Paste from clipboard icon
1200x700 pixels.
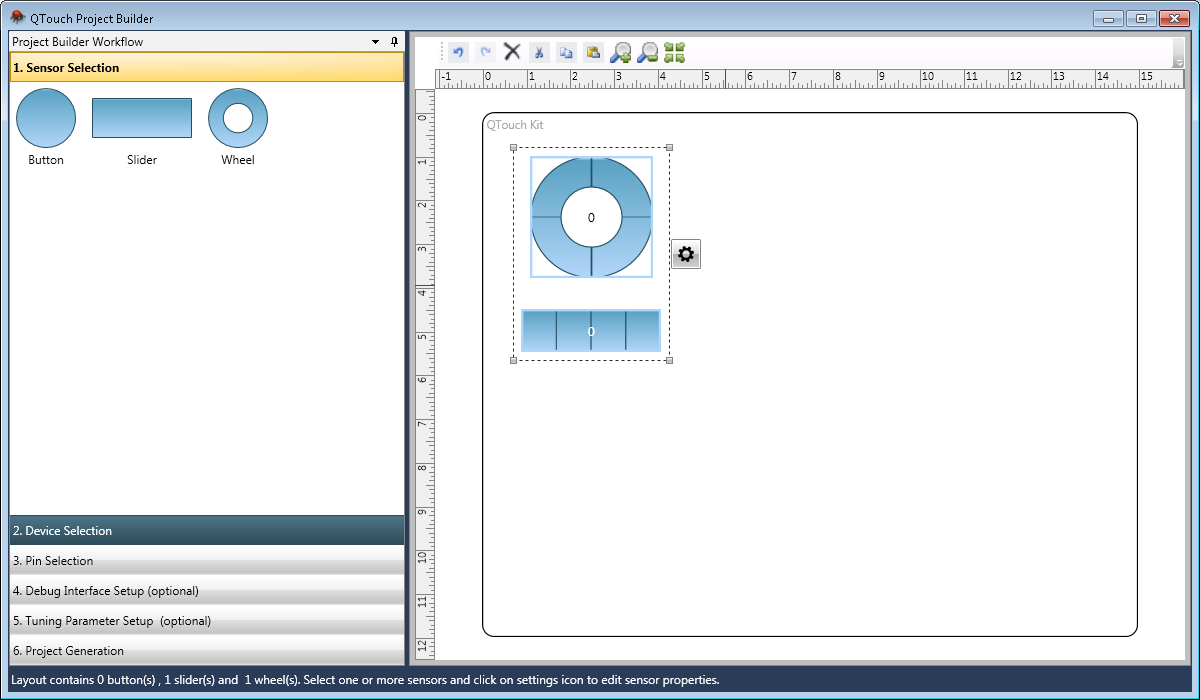pyautogui.click(x=593, y=52)
